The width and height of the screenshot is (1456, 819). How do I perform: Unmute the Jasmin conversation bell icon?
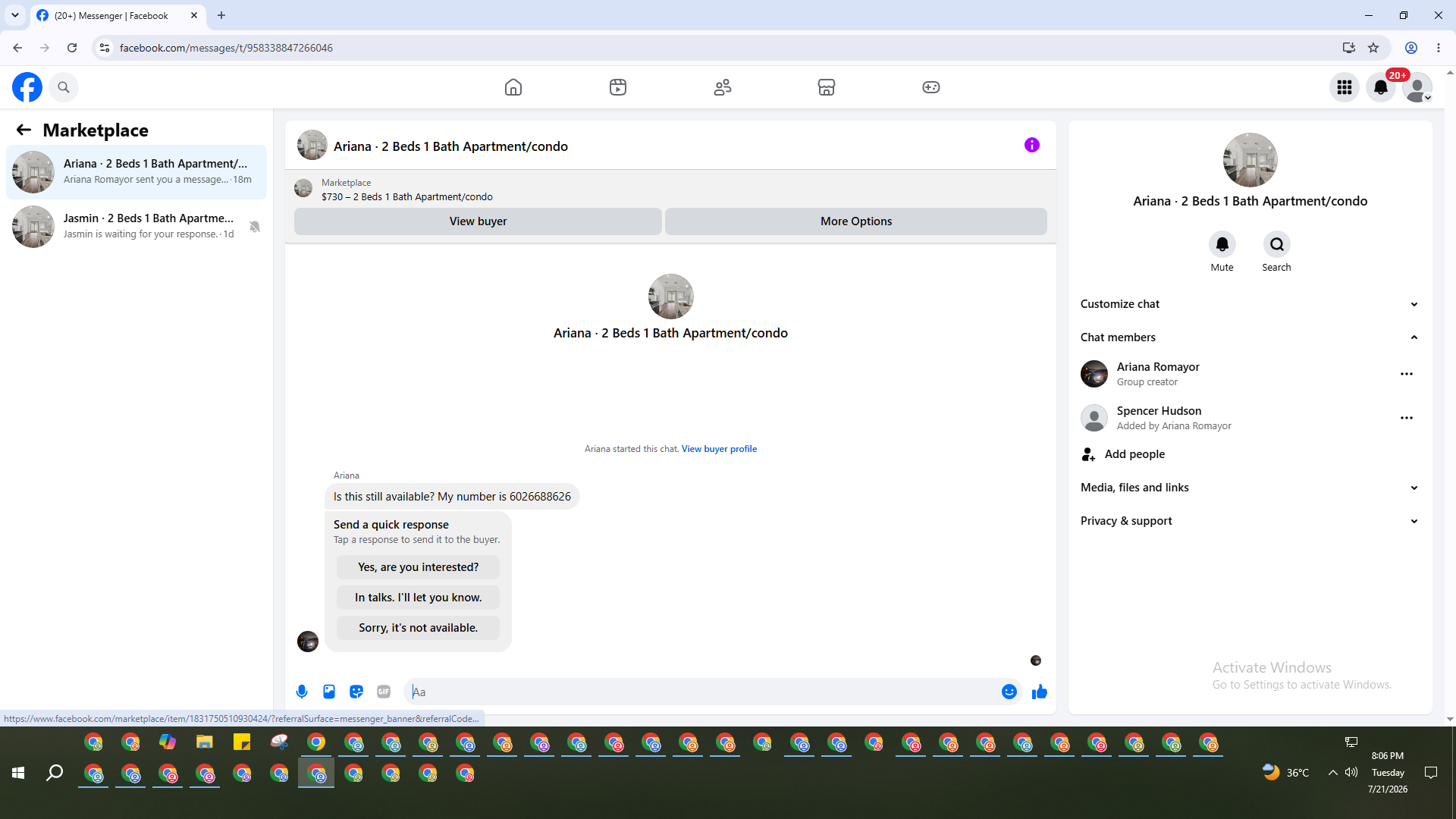tap(255, 227)
